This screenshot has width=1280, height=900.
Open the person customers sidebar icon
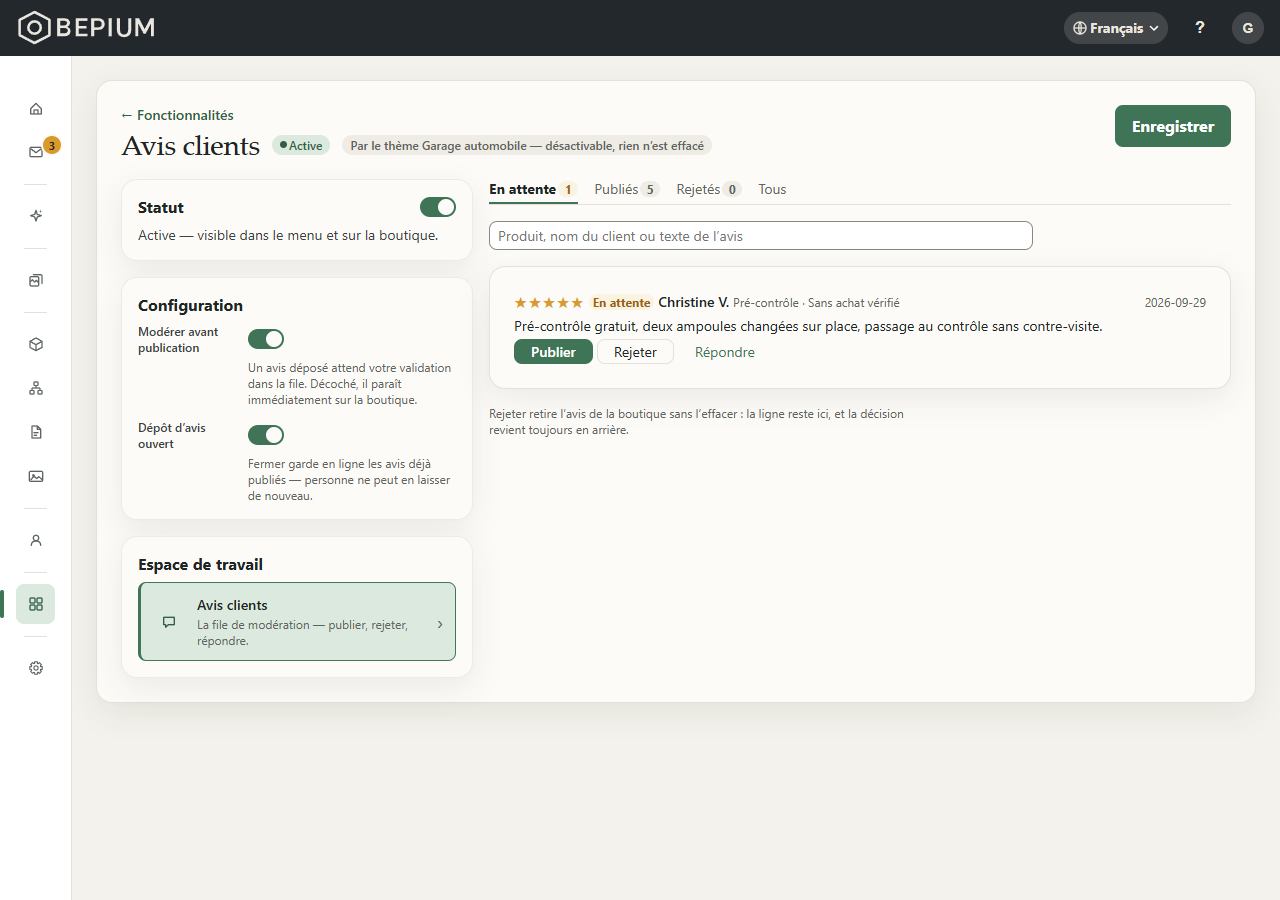[x=36, y=540]
